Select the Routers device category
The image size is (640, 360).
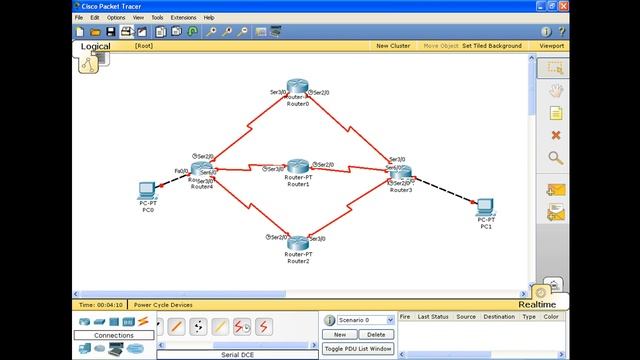(84, 322)
